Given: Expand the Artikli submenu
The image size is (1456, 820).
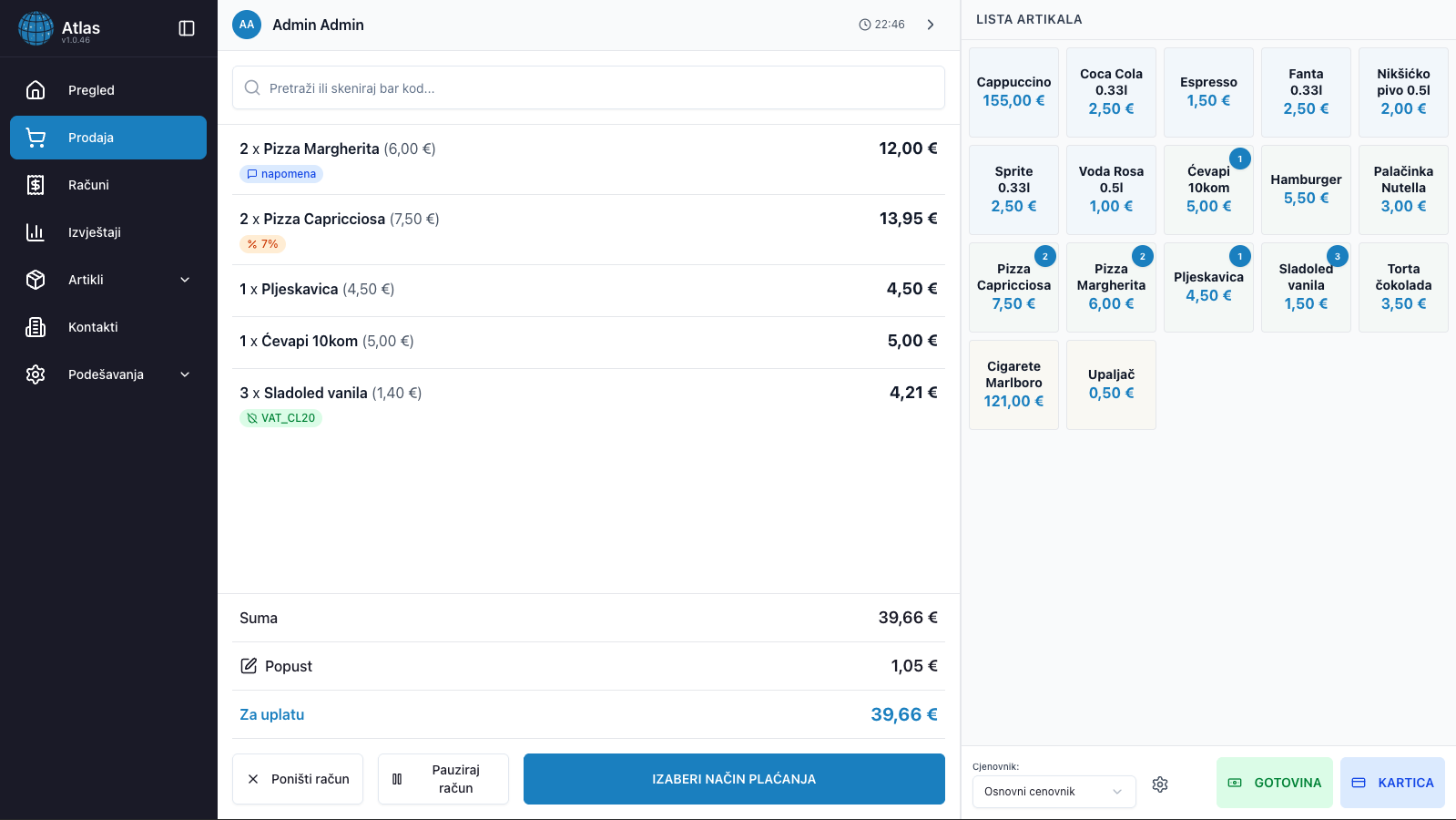Looking at the screenshot, I should click(185, 280).
